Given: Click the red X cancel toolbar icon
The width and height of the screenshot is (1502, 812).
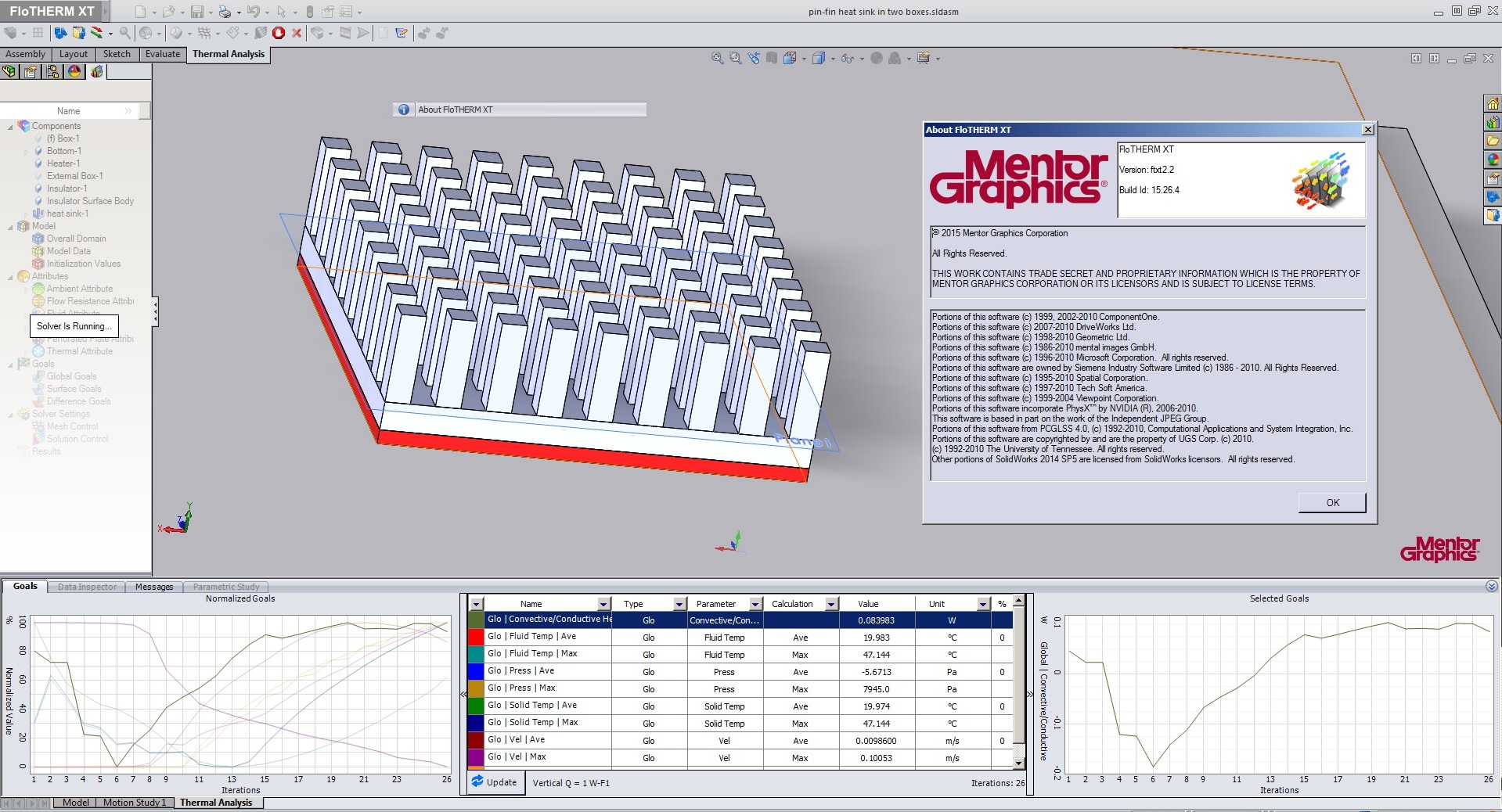Looking at the screenshot, I should point(297,33).
